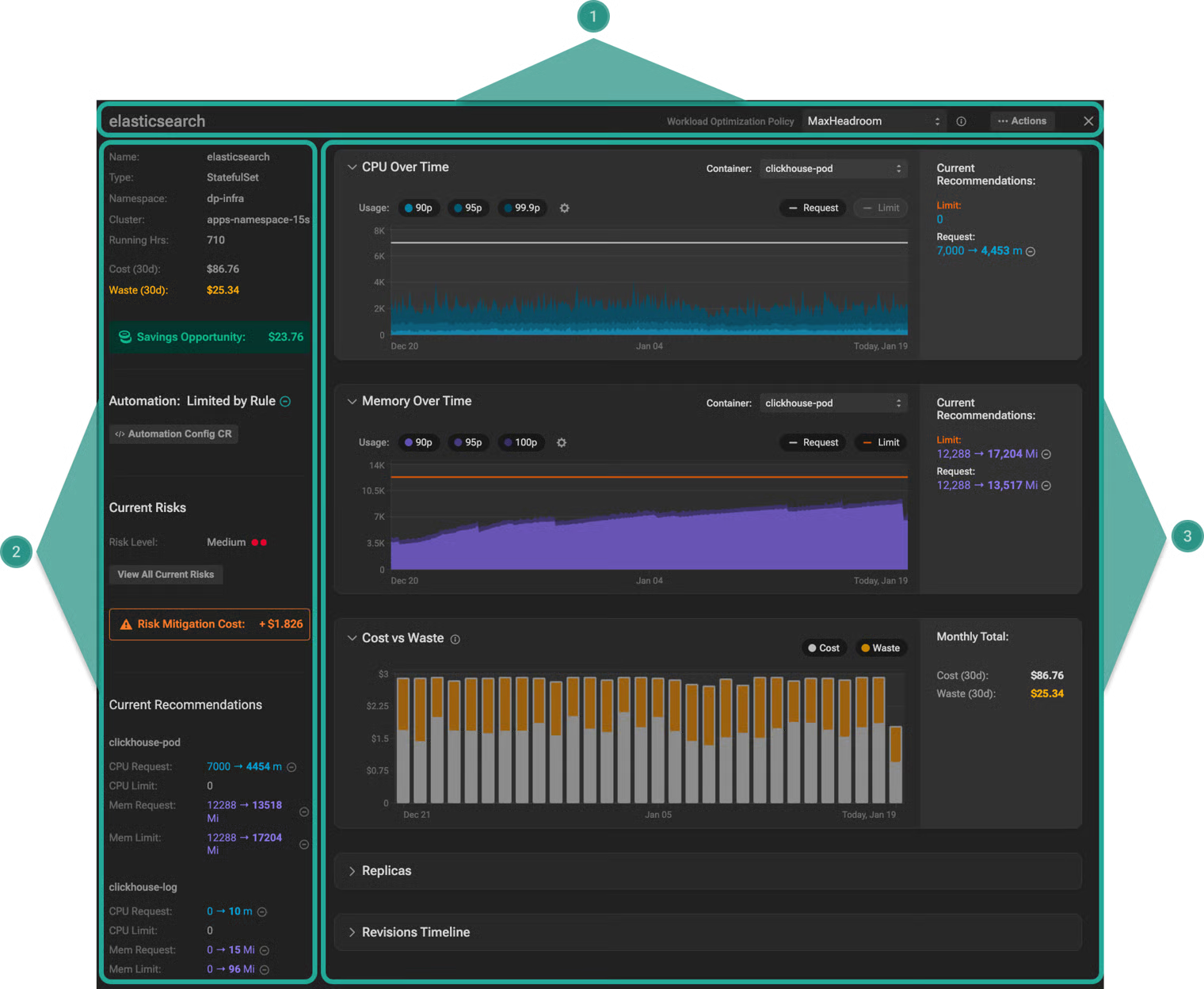Click the clickhouse-pod container heading
The width and height of the screenshot is (1204, 989).
tap(145, 743)
